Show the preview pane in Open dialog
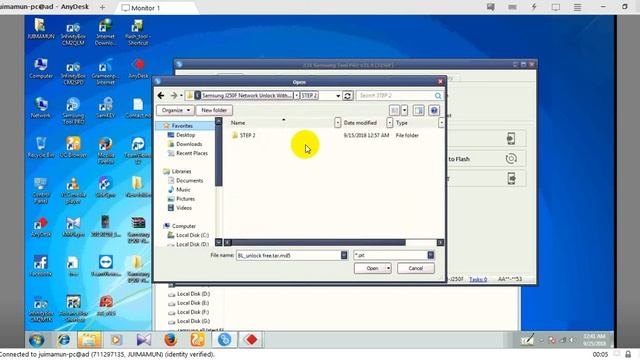640x360 pixels. (418, 110)
